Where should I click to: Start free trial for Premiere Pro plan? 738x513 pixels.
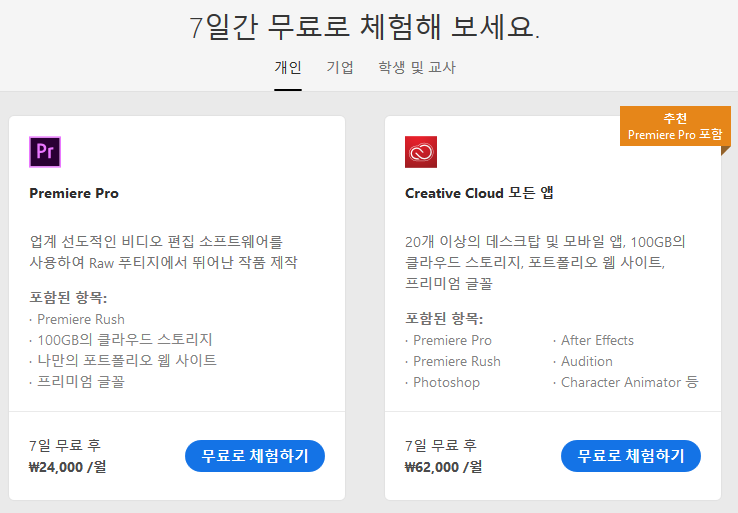click(255, 456)
